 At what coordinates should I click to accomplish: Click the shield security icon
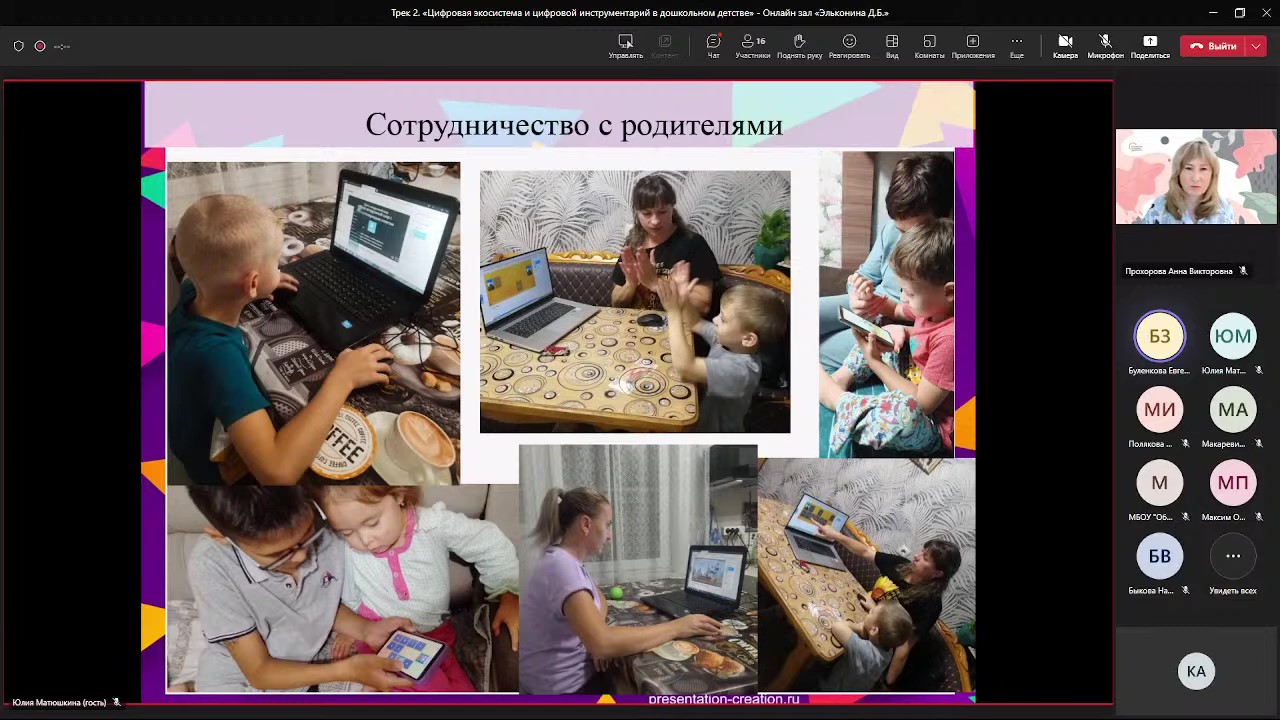click(18, 46)
